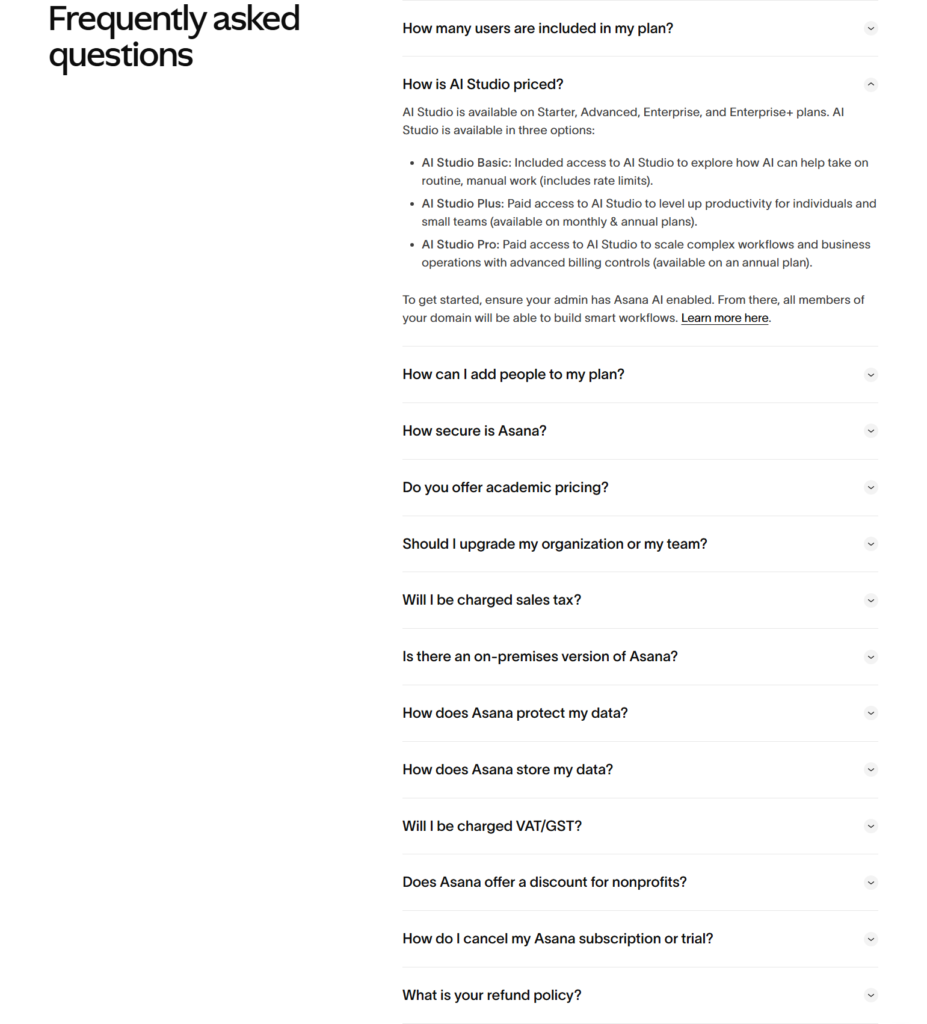Select the "Frequently asked questions" heading
The width and height of the screenshot is (927, 1024).
pyautogui.click(x=173, y=36)
